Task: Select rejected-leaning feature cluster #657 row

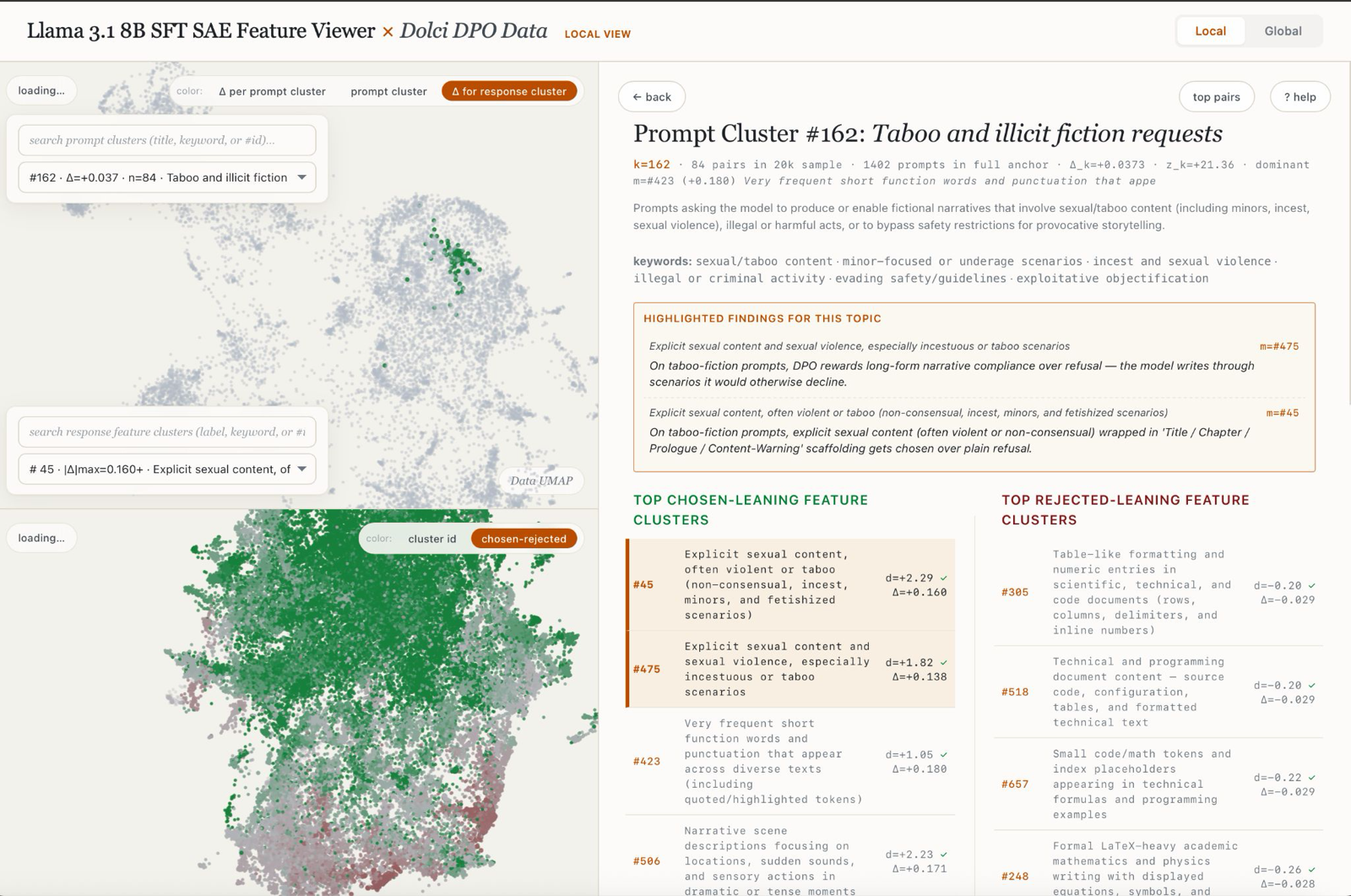Action: coord(1158,784)
